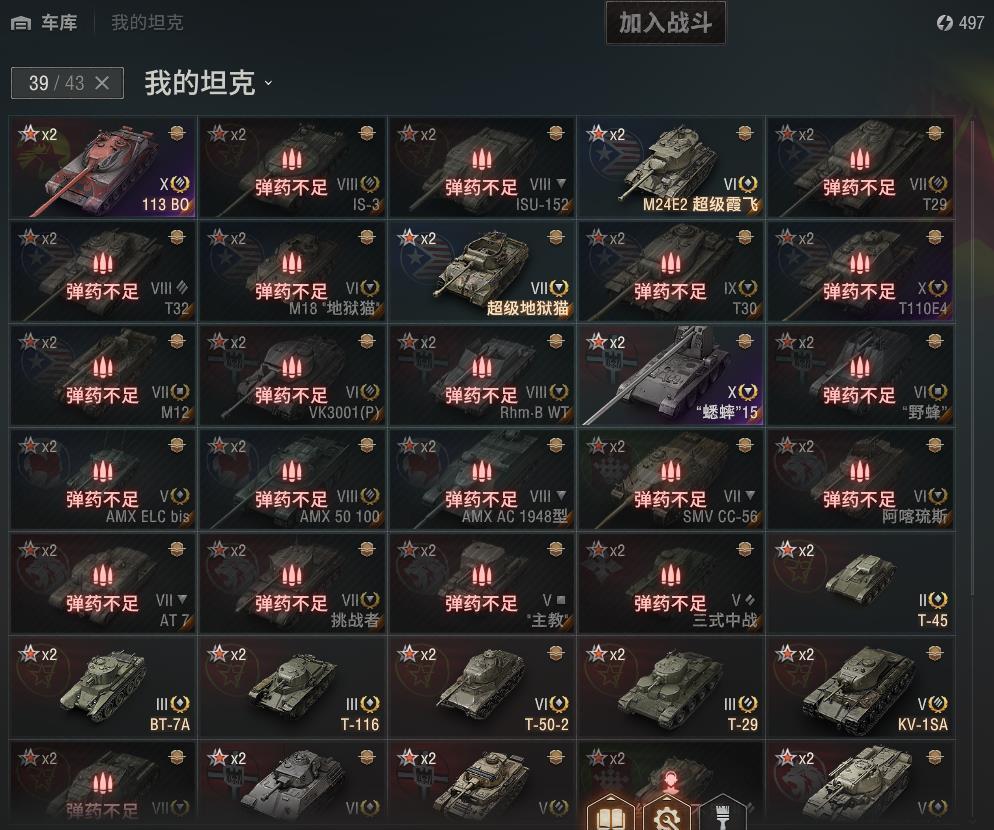Screen dimensions: 994x830
Task: Click the 我的坦克 breadcrumb tab
Action: pyautogui.click(x=147, y=23)
